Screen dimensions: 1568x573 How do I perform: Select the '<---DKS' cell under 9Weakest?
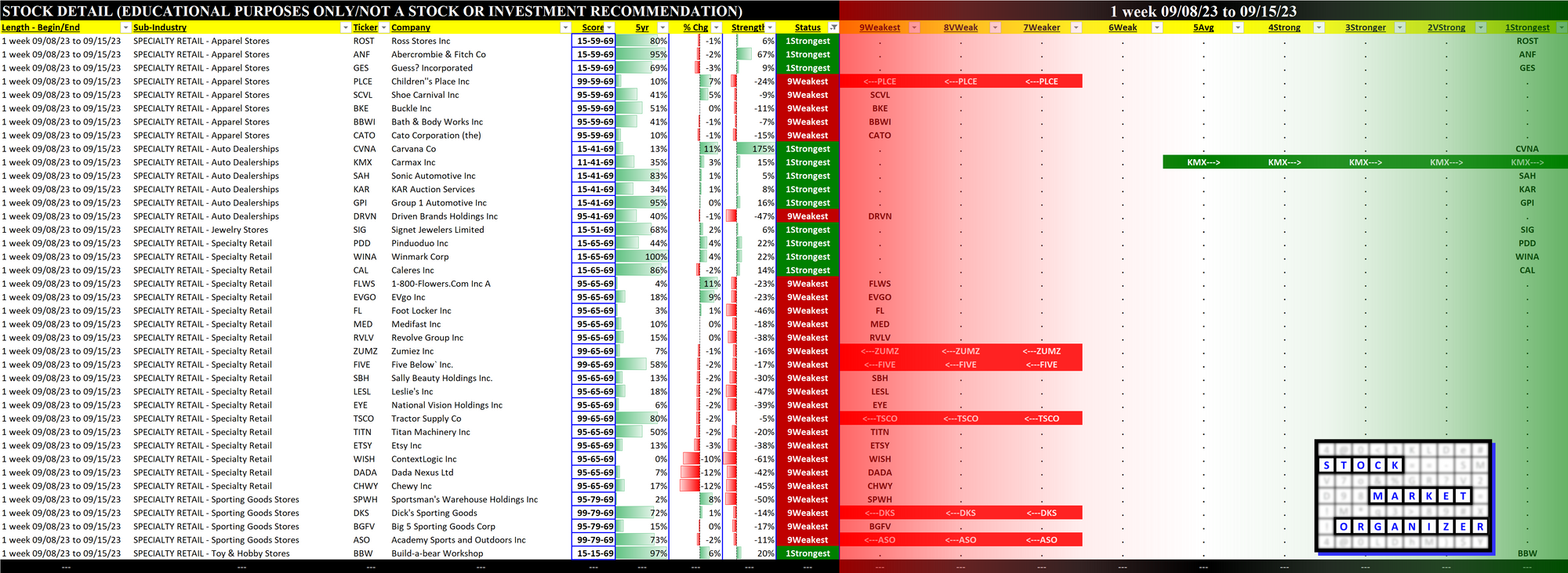pos(880,513)
